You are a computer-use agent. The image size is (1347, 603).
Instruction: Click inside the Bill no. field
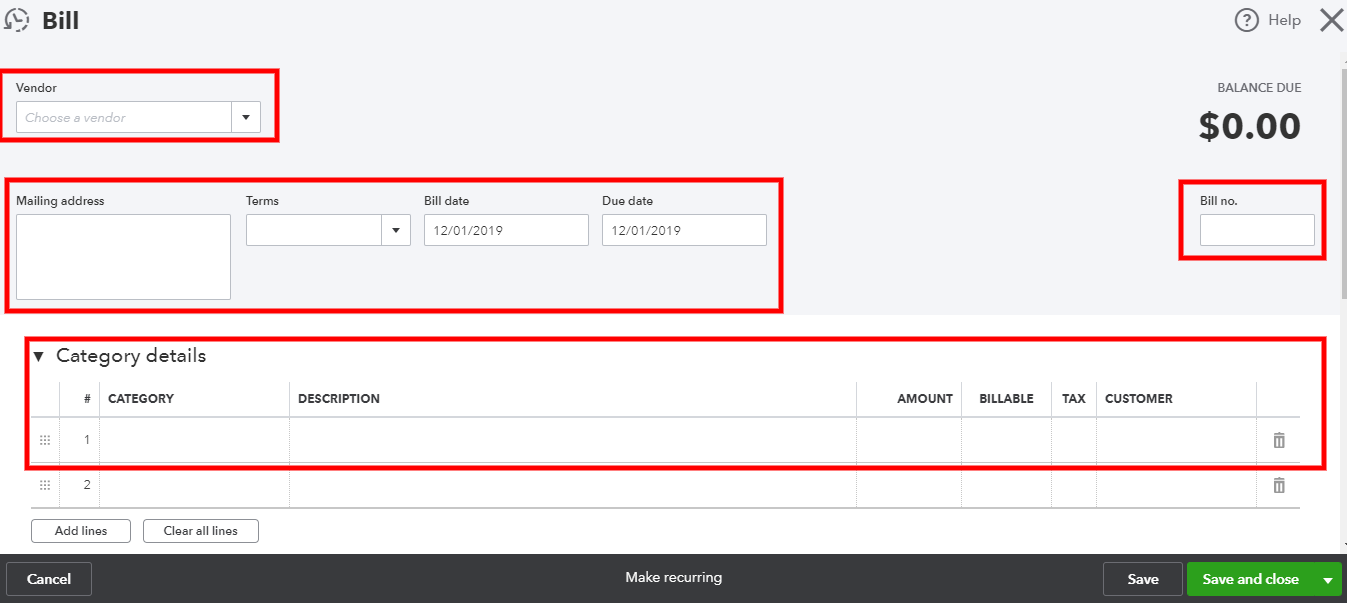1256,229
